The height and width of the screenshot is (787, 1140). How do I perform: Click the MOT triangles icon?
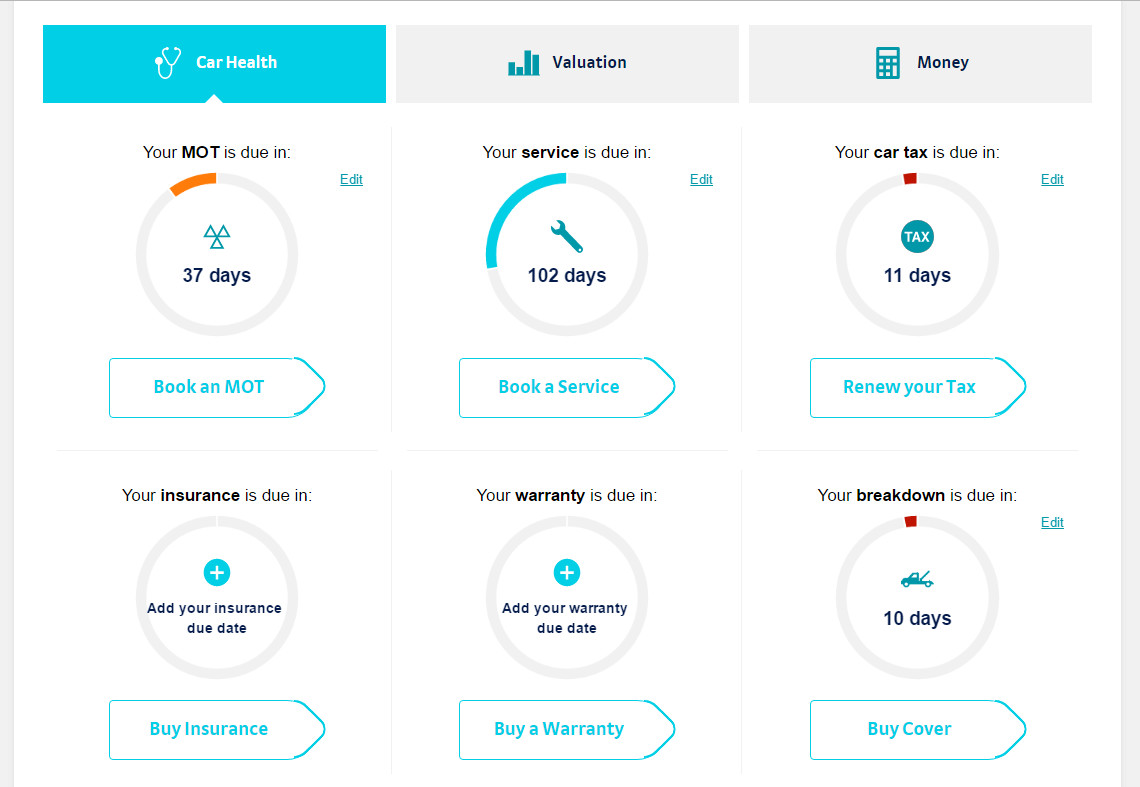pyautogui.click(x=217, y=237)
